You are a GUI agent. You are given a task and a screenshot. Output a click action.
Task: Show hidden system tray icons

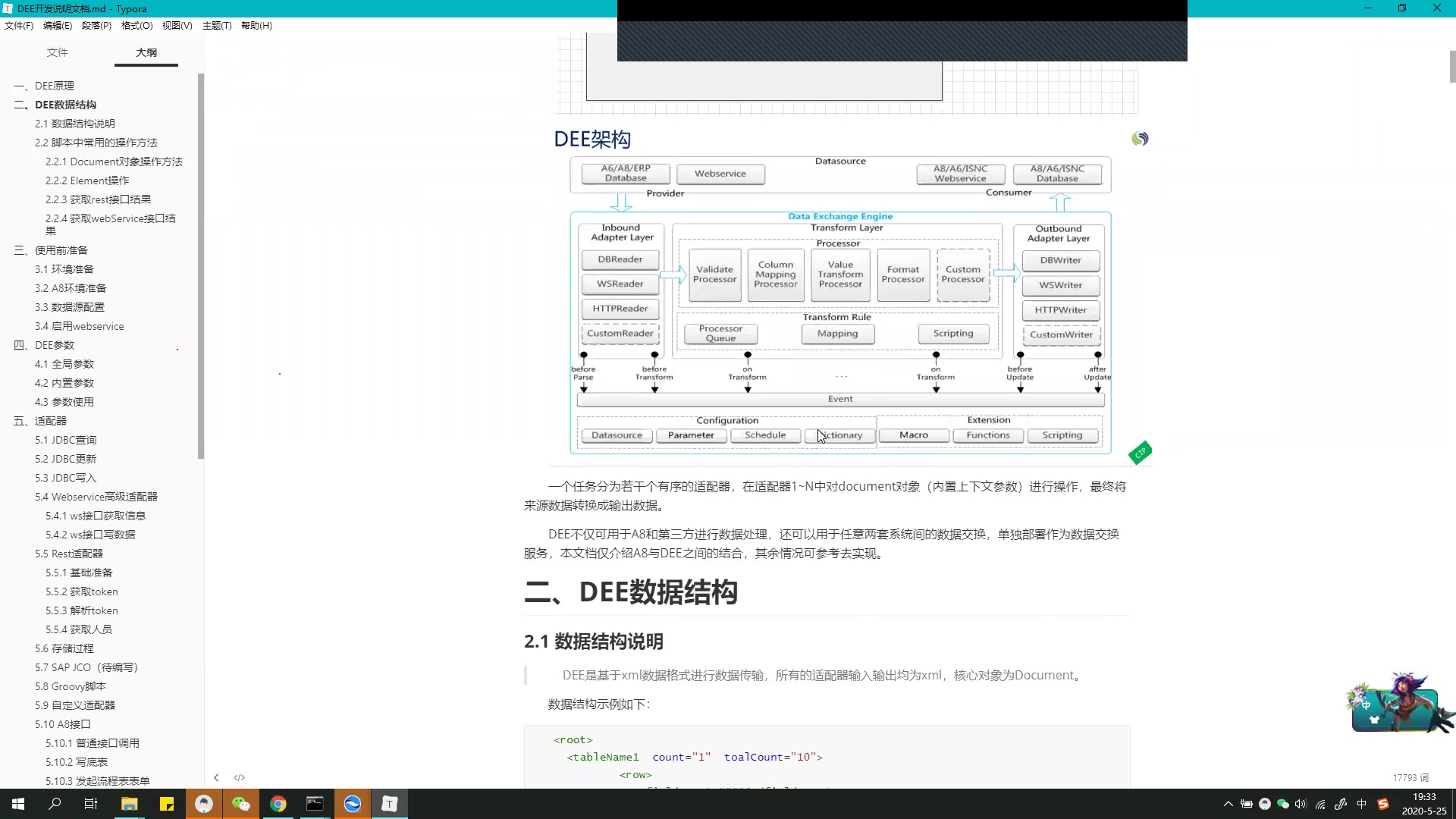pos(1228,804)
